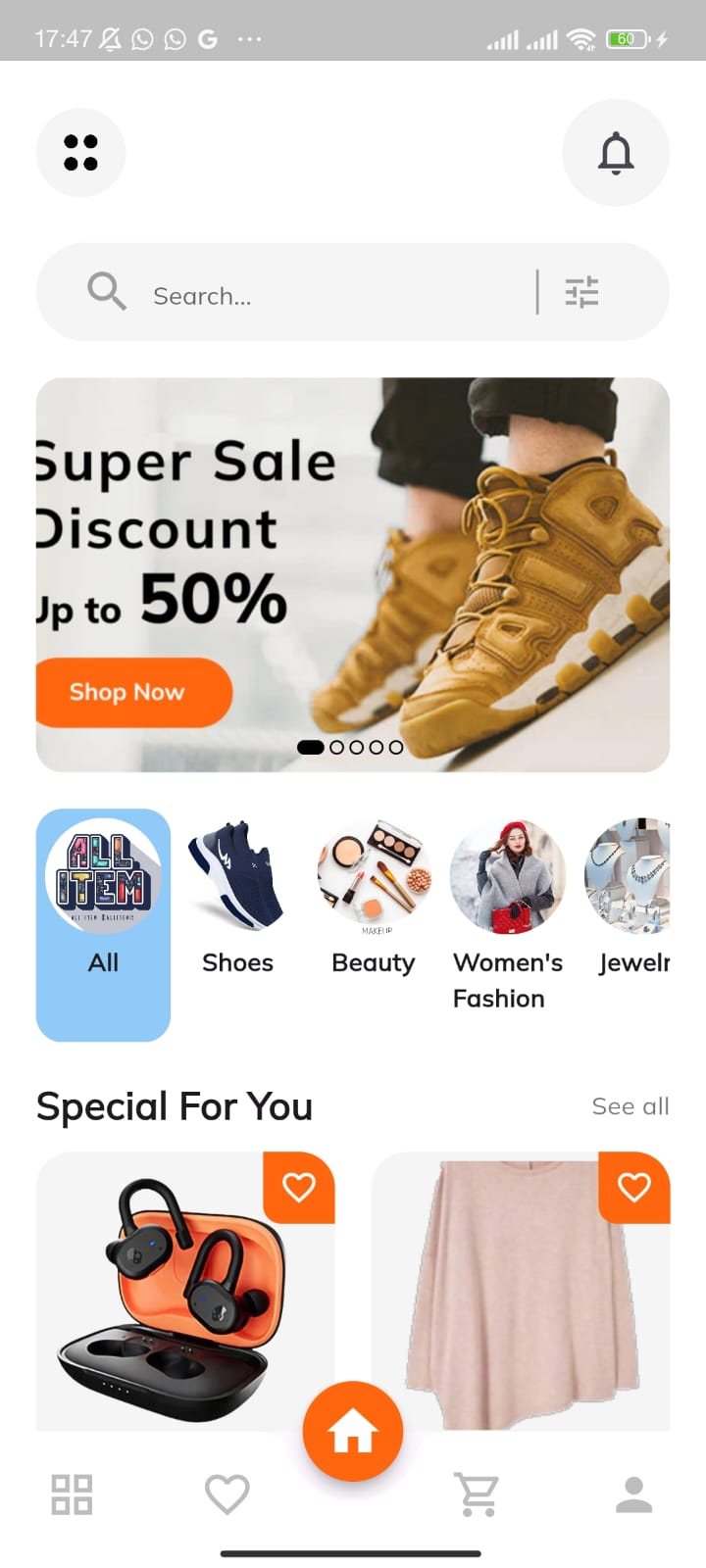The height and width of the screenshot is (1568, 706).
Task: Click the search magnifier icon
Action: click(106, 291)
